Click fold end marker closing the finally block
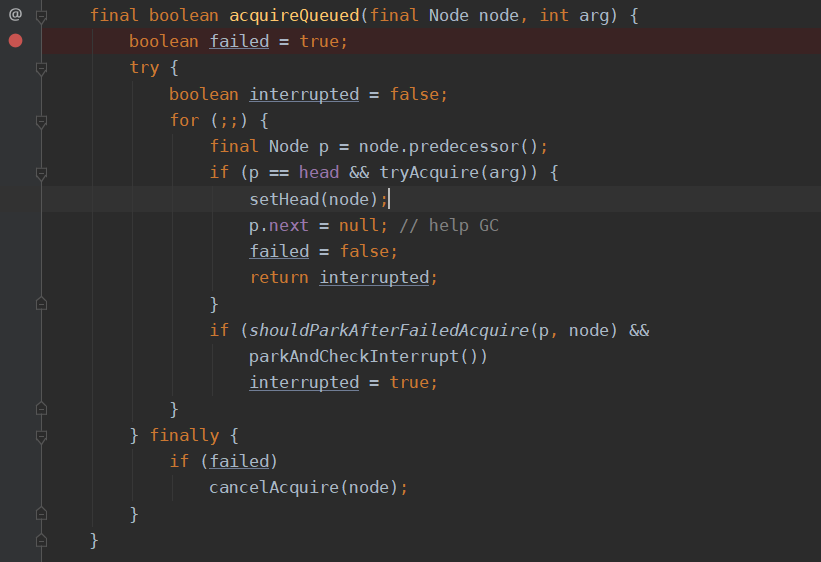 pyautogui.click(x=41, y=514)
